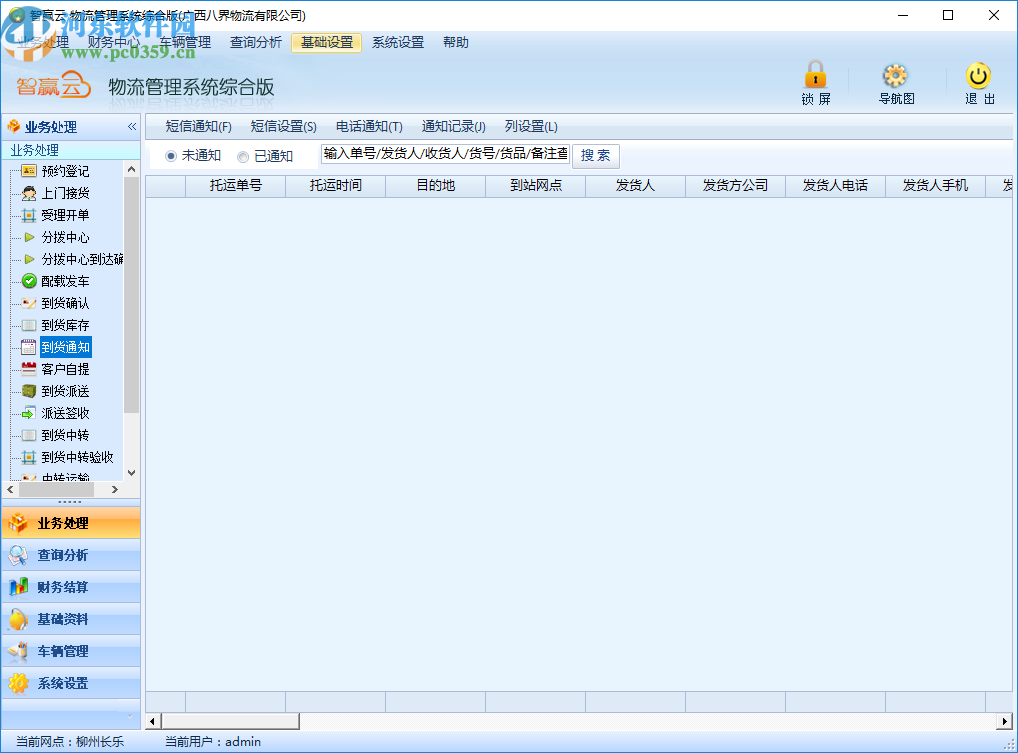Screen dimensions: 1018x753
Task: Open the 车辆管理 menu
Action: 185,42
